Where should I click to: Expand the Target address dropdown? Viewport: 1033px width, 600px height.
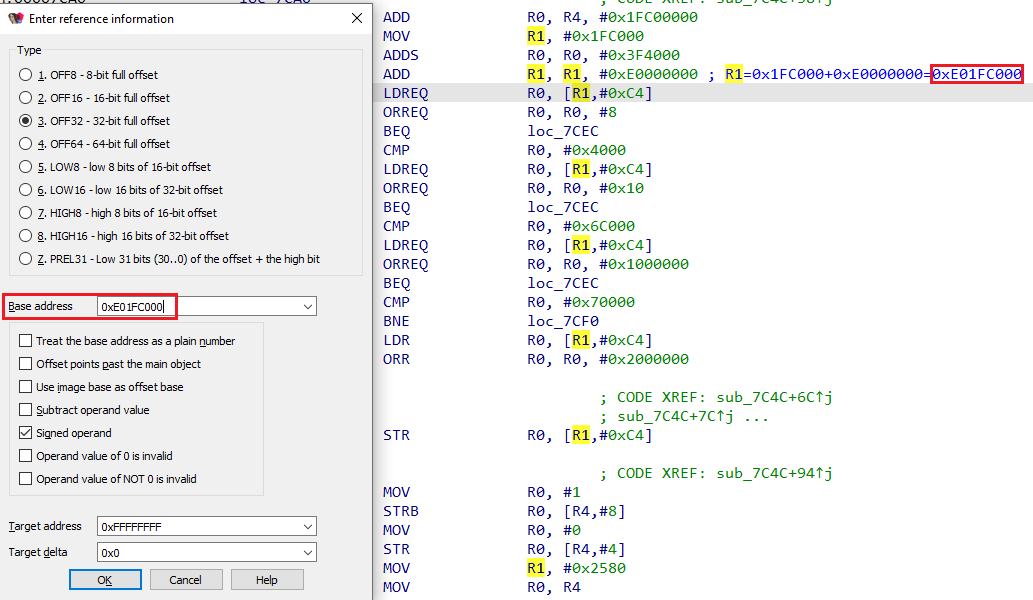pos(306,526)
